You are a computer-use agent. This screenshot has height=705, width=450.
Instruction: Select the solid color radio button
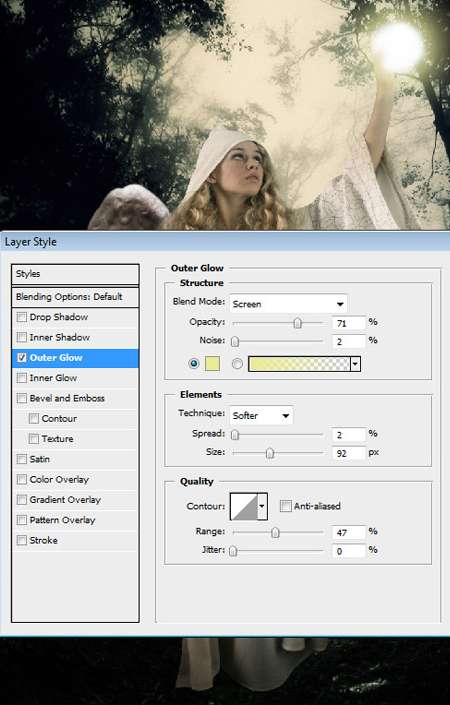point(194,363)
